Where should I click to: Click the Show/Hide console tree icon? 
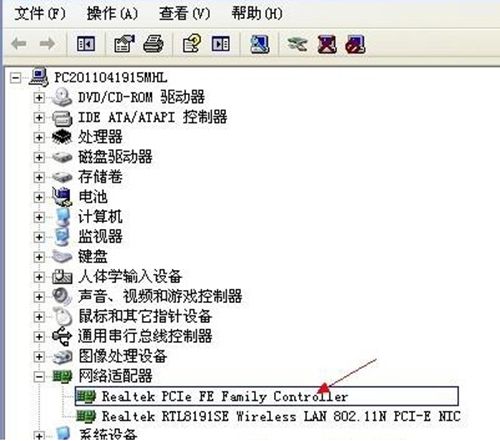[86, 44]
